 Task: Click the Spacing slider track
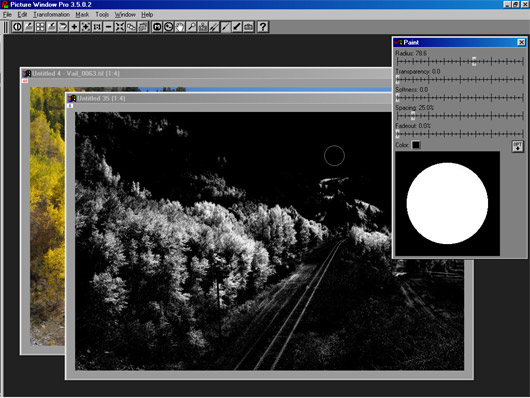460,116
